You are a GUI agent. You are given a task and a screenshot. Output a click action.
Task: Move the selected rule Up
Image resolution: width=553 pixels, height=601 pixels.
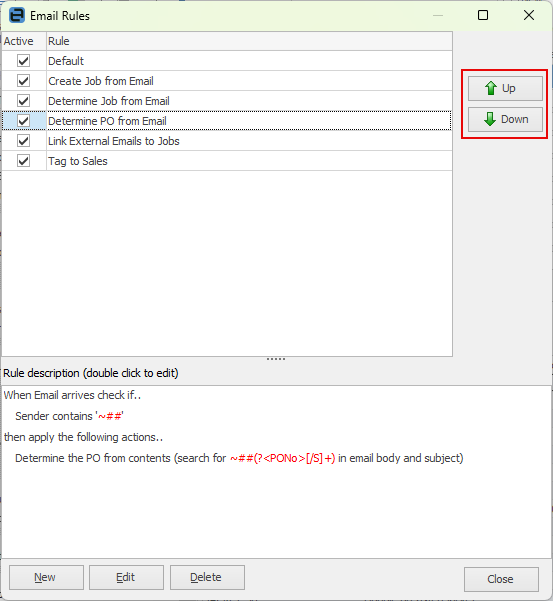505,89
